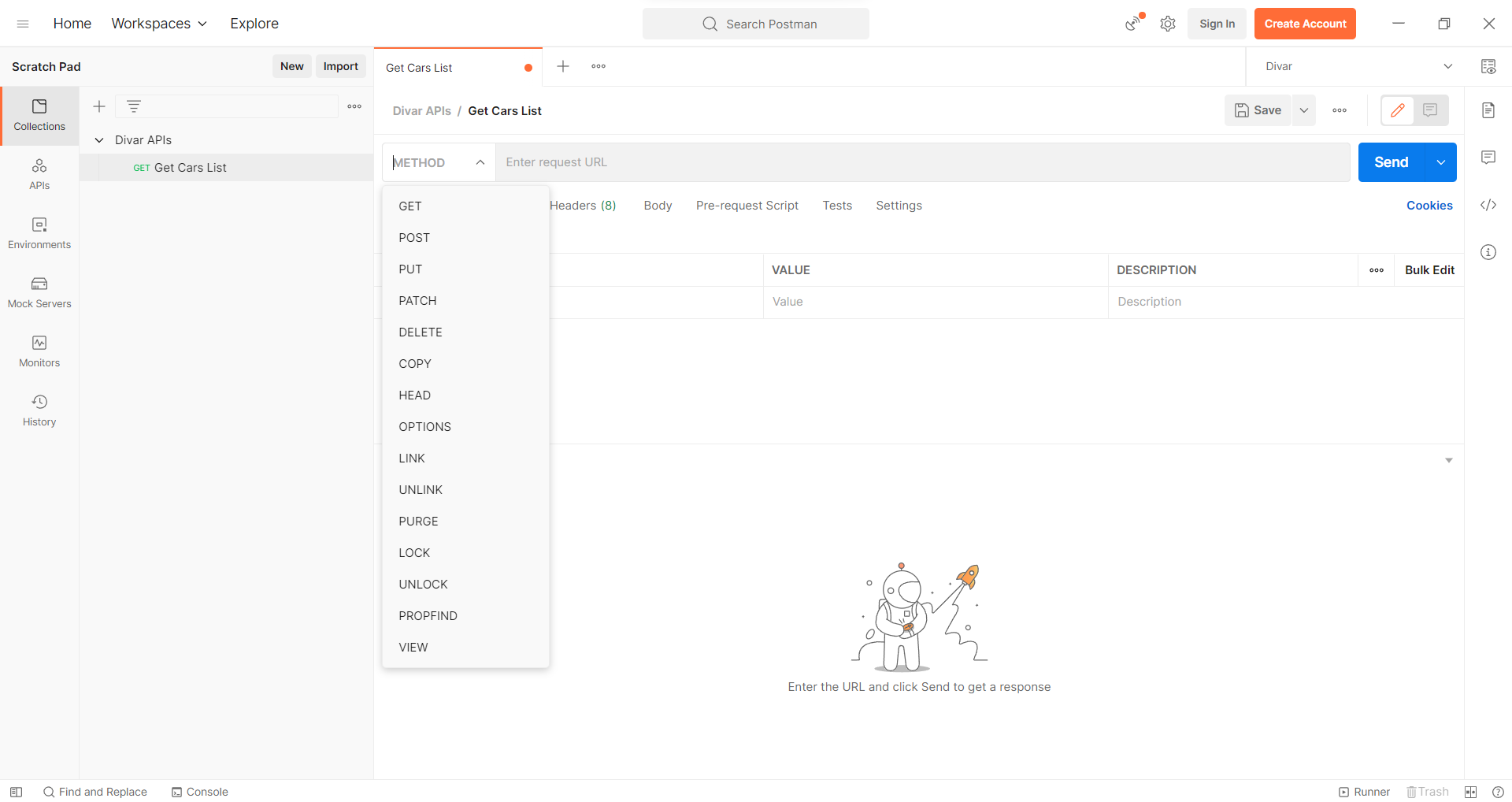Screen dimensions: 1512x802
Task: Open the APIs sidebar panel
Action: pos(39,175)
